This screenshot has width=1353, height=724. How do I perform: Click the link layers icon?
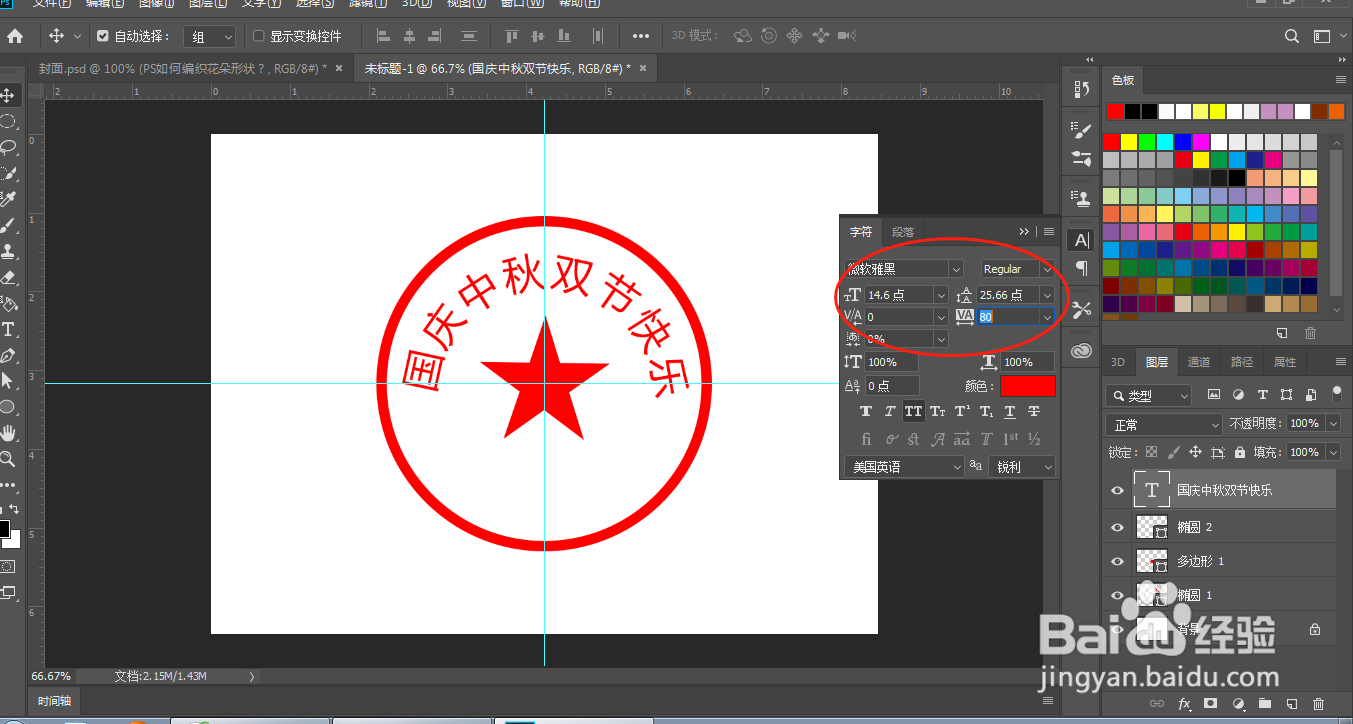click(x=1157, y=704)
